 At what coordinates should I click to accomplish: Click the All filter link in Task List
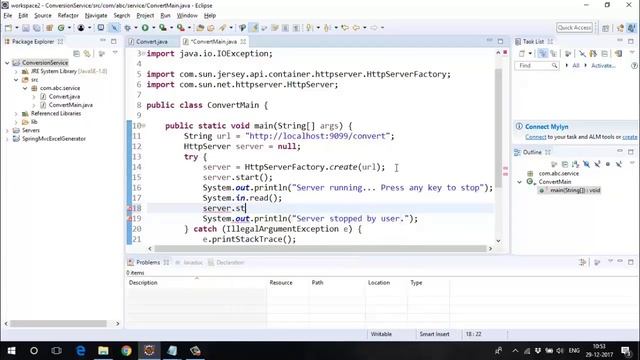tap(576, 66)
